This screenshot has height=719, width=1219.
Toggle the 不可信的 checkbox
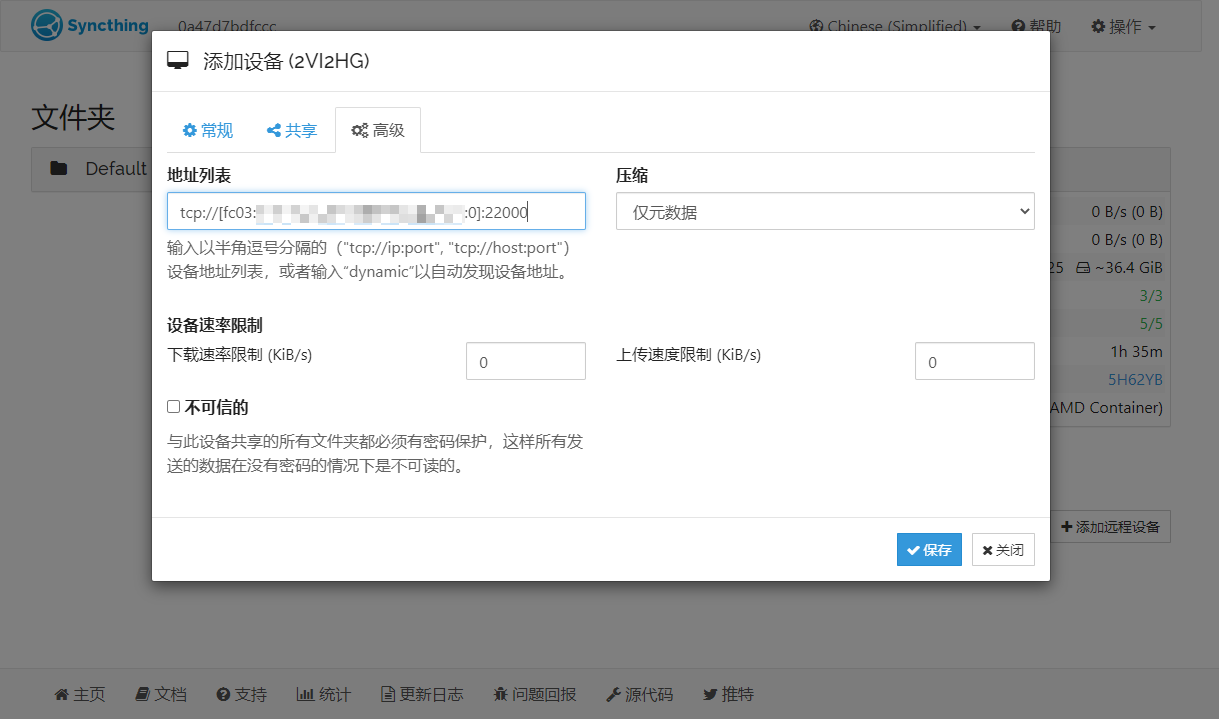[x=174, y=407]
